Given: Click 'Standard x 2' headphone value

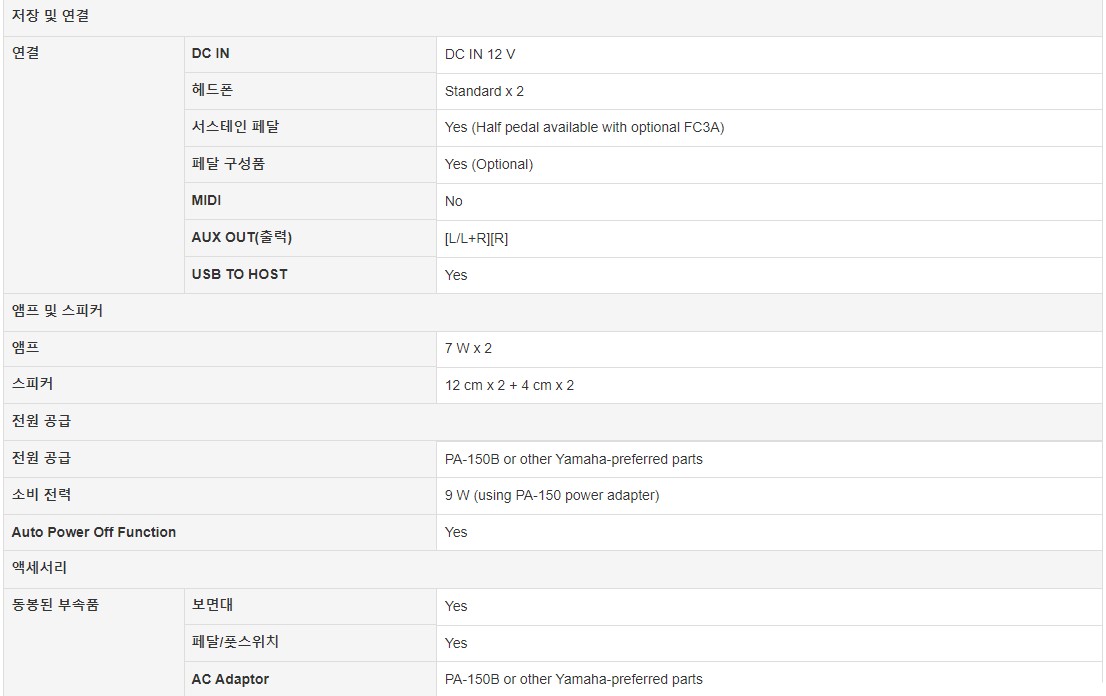Looking at the screenshot, I should [484, 91].
